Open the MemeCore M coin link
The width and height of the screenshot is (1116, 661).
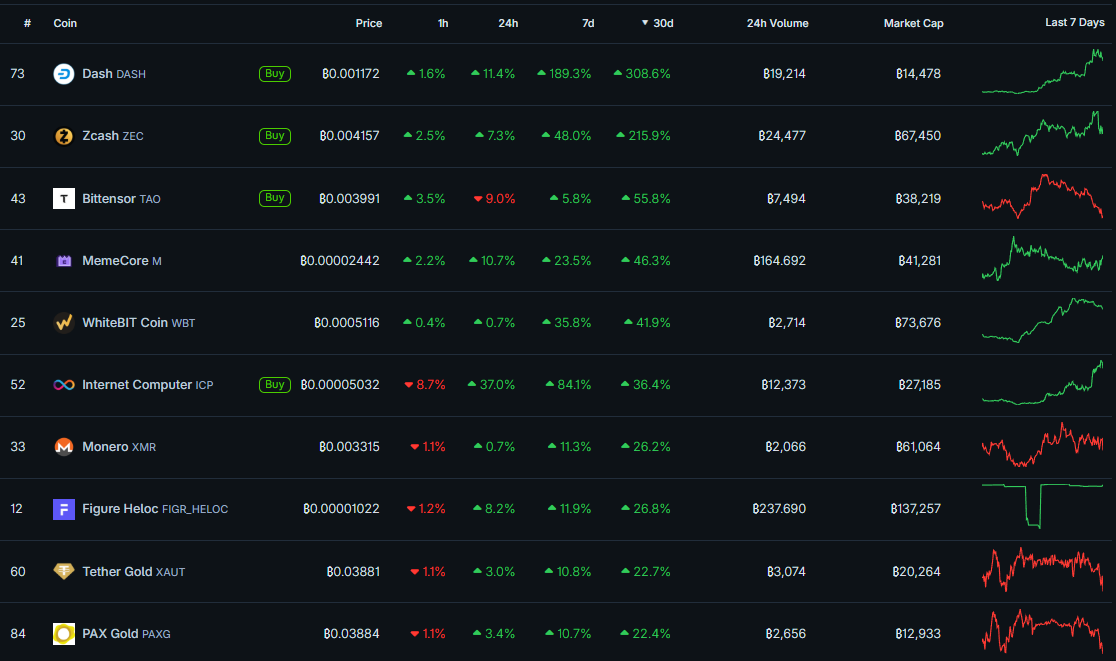(x=122, y=261)
